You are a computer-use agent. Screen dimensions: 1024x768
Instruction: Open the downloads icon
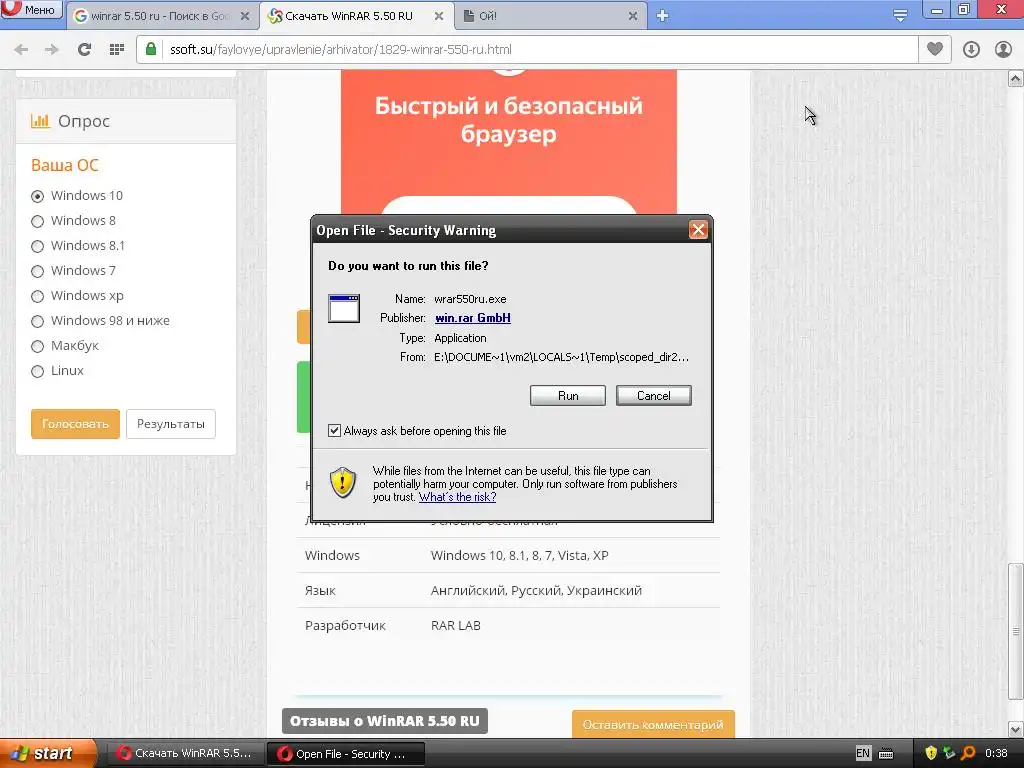(x=971, y=50)
